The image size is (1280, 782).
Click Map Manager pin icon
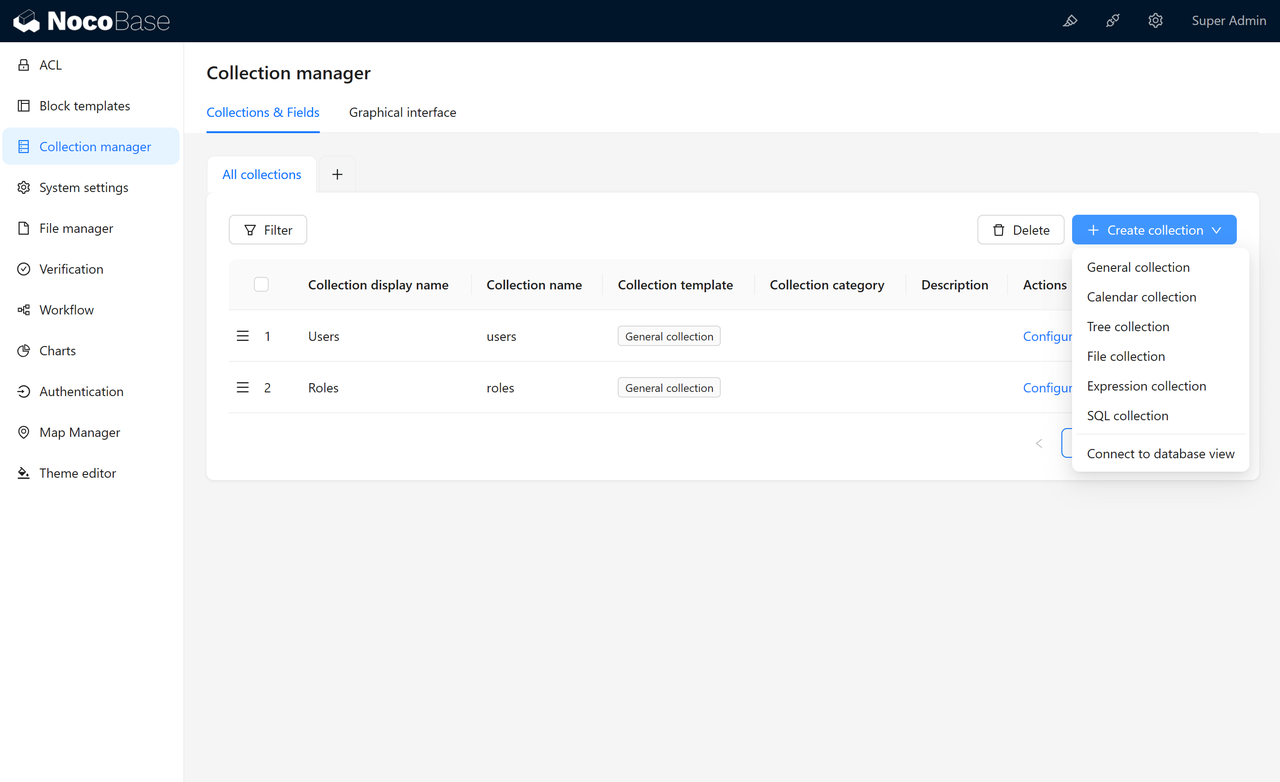click(24, 433)
